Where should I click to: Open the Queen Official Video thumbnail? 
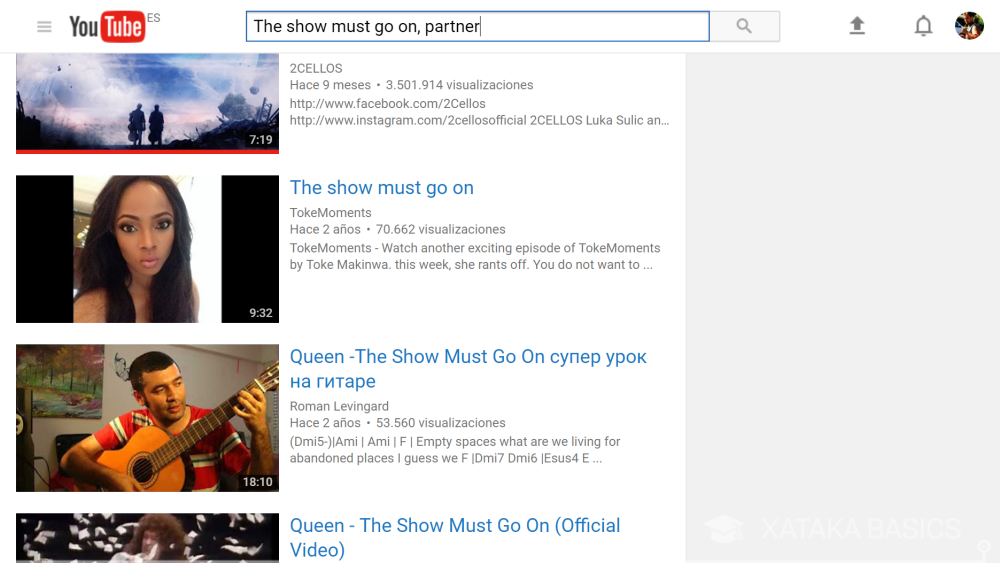click(x=147, y=538)
